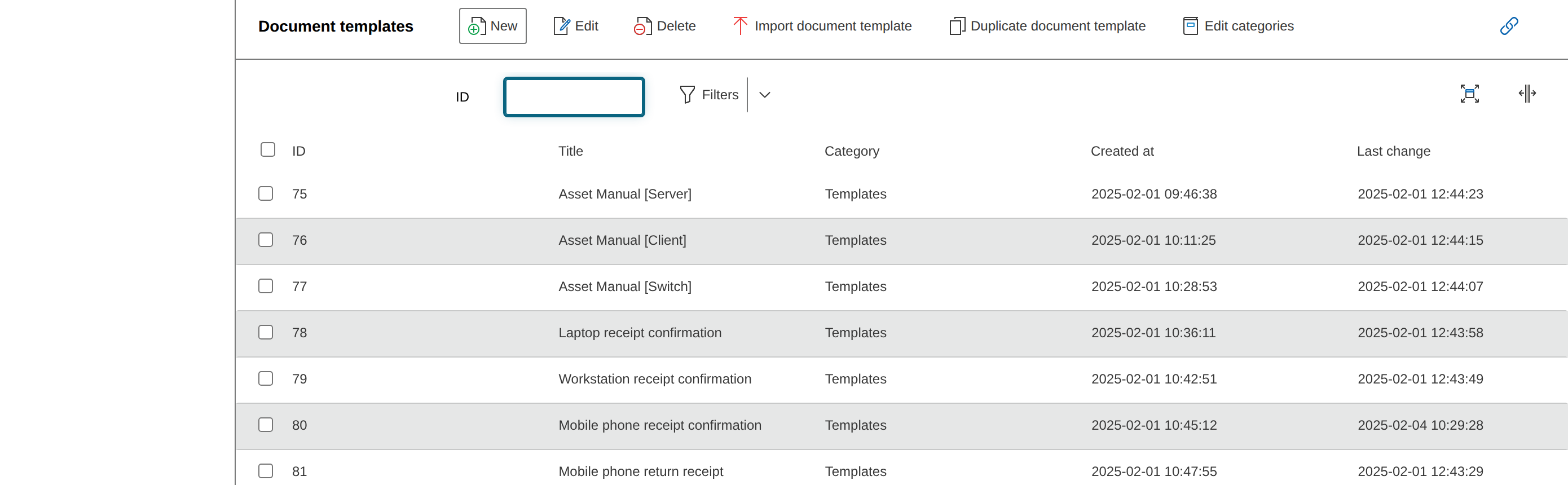Image resolution: width=1568 pixels, height=485 pixels.
Task: Click created date 2025-02-01 10:36:11
Action: click(1153, 333)
